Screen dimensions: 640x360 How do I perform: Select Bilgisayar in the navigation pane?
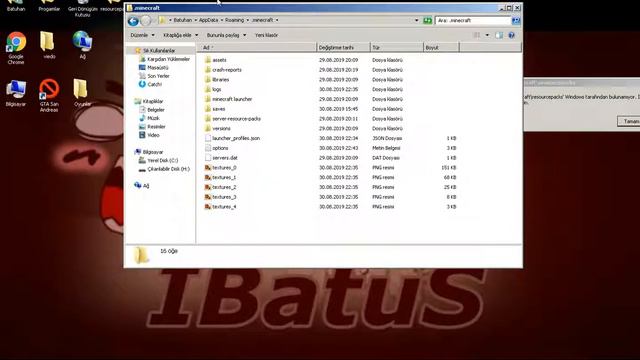click(x=153, y=152)
